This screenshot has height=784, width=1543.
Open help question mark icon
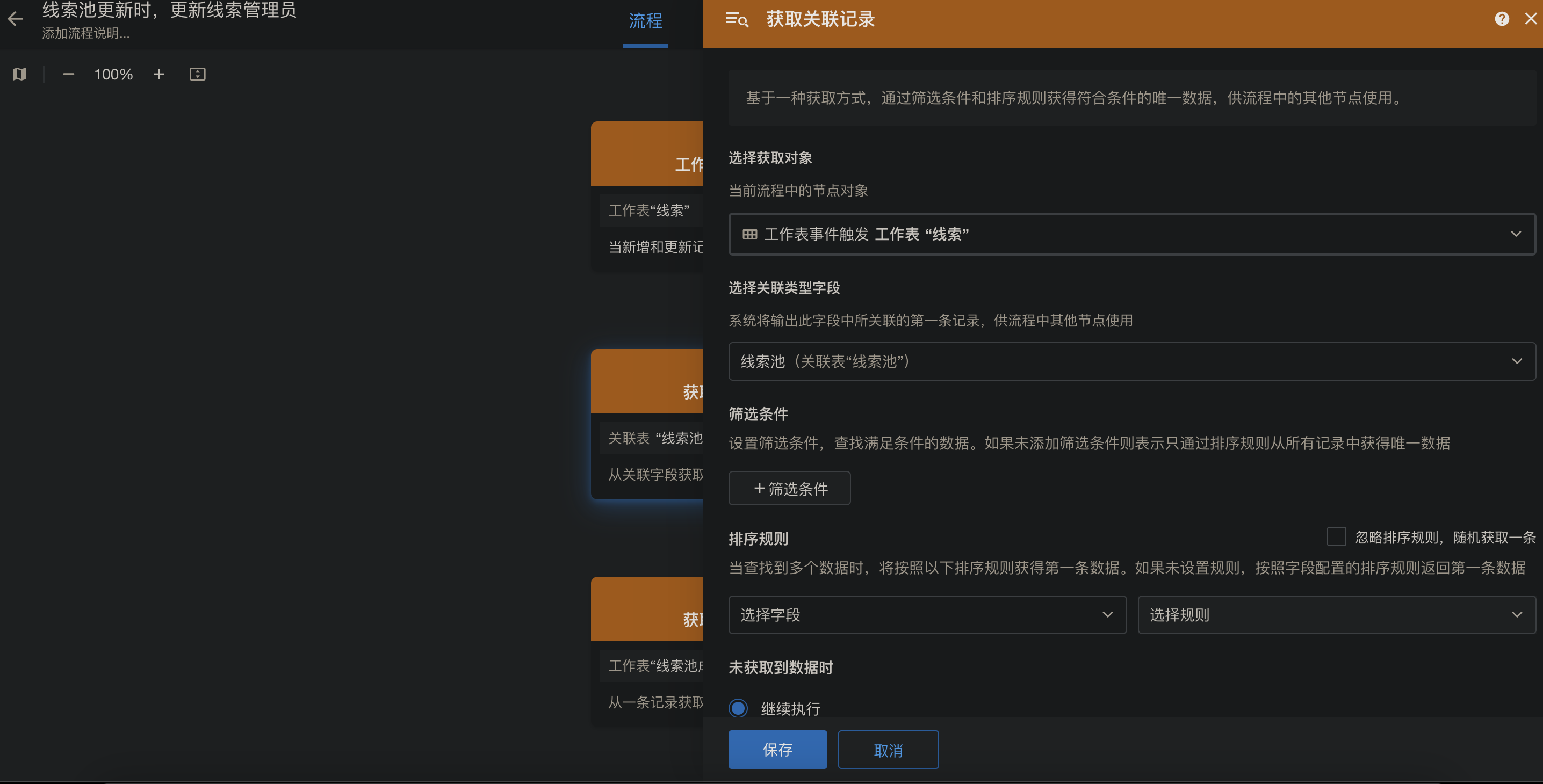click(1502, 19)
